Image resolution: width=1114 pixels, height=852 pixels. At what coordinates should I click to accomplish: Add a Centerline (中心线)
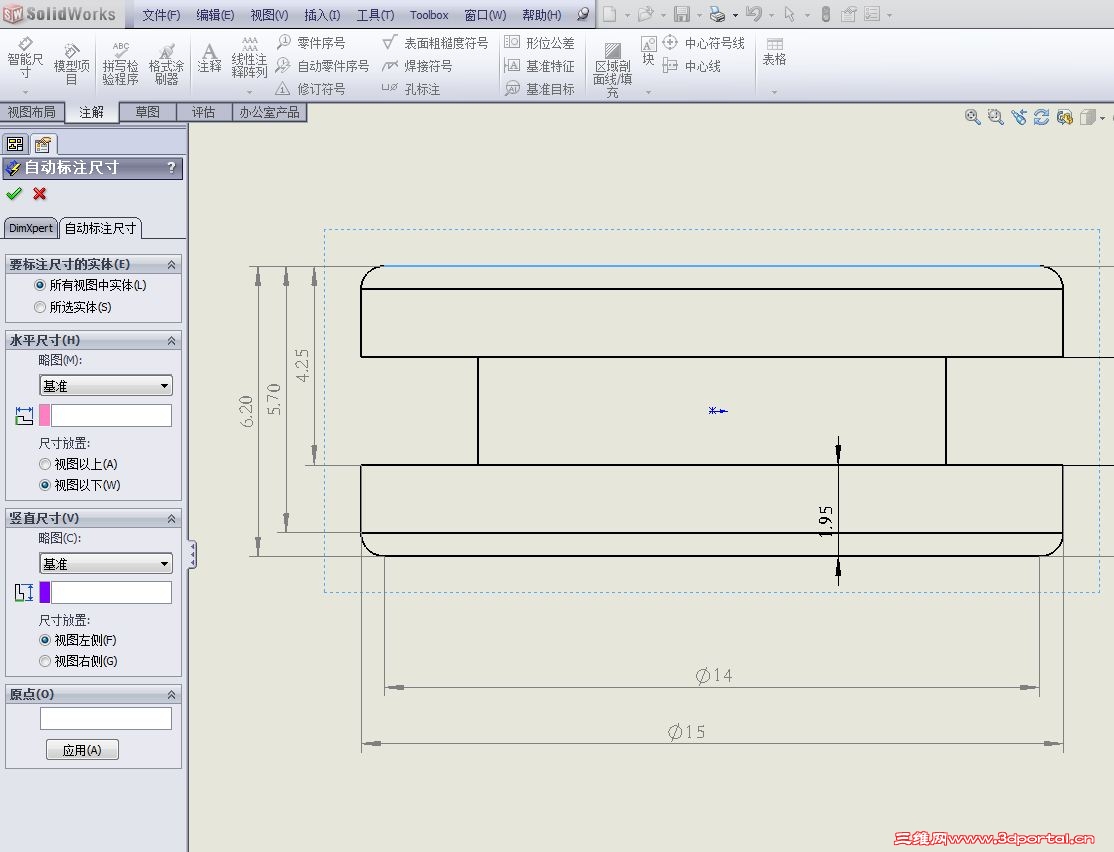click(691, 66)
